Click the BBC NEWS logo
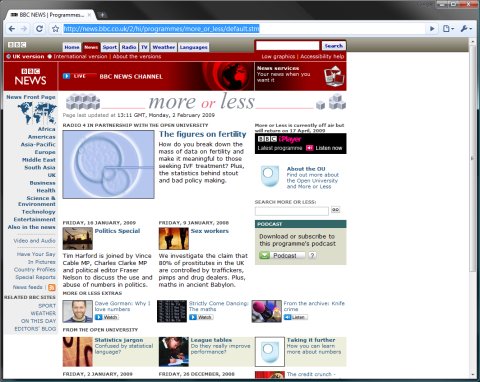This screenshot has height=382, width=480. 31,76
